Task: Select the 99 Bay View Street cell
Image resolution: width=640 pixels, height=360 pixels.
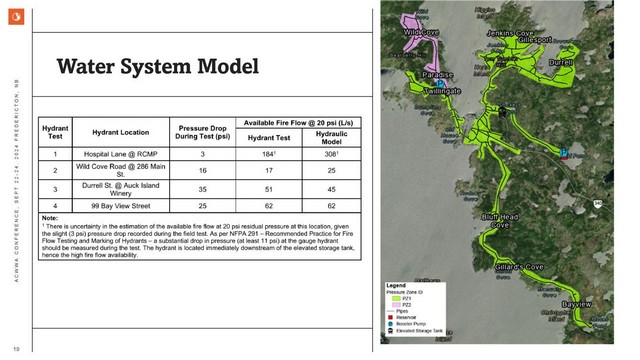Action: (121, 206)
